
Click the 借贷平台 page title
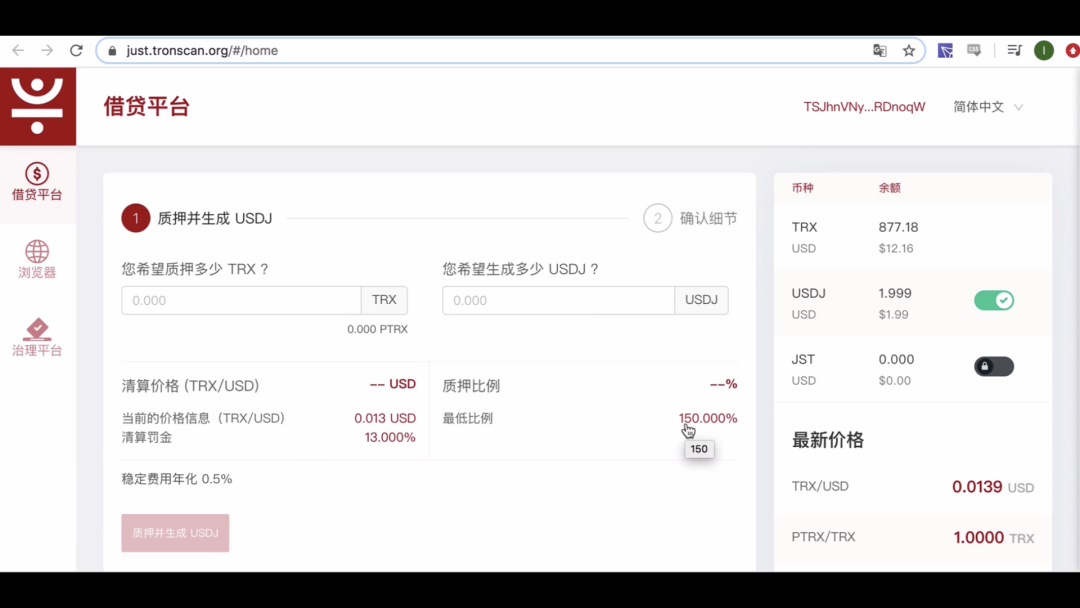147,107
